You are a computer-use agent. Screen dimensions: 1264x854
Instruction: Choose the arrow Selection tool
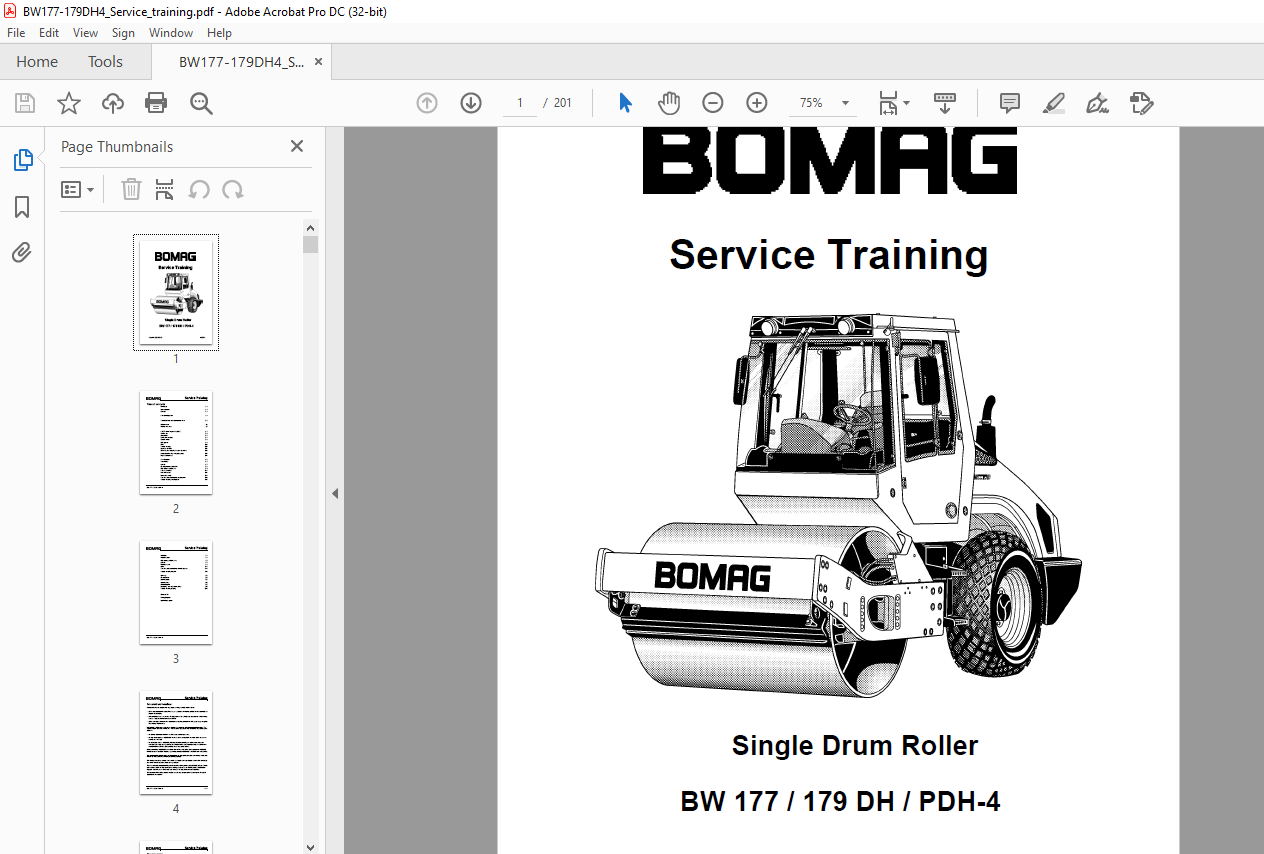pyautogui.click(x=625, y=103)
